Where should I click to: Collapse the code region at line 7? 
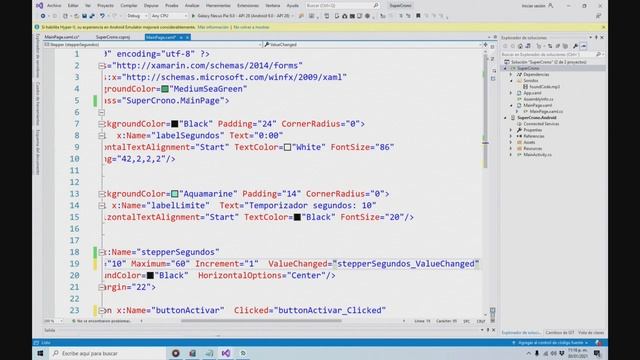pos(101,124)
